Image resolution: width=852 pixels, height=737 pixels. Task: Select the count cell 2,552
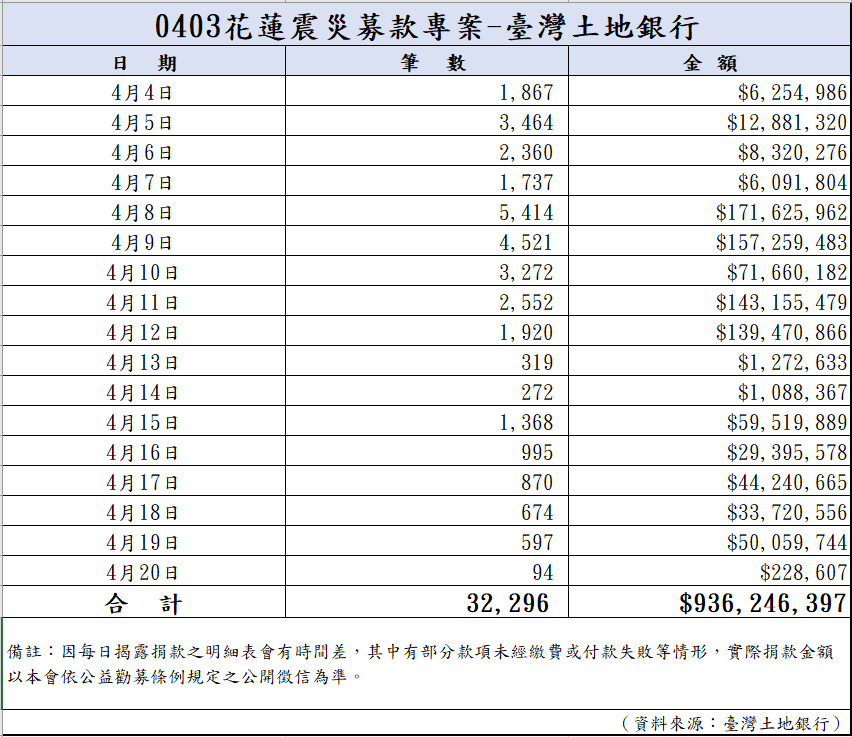(x=427, y=301)
